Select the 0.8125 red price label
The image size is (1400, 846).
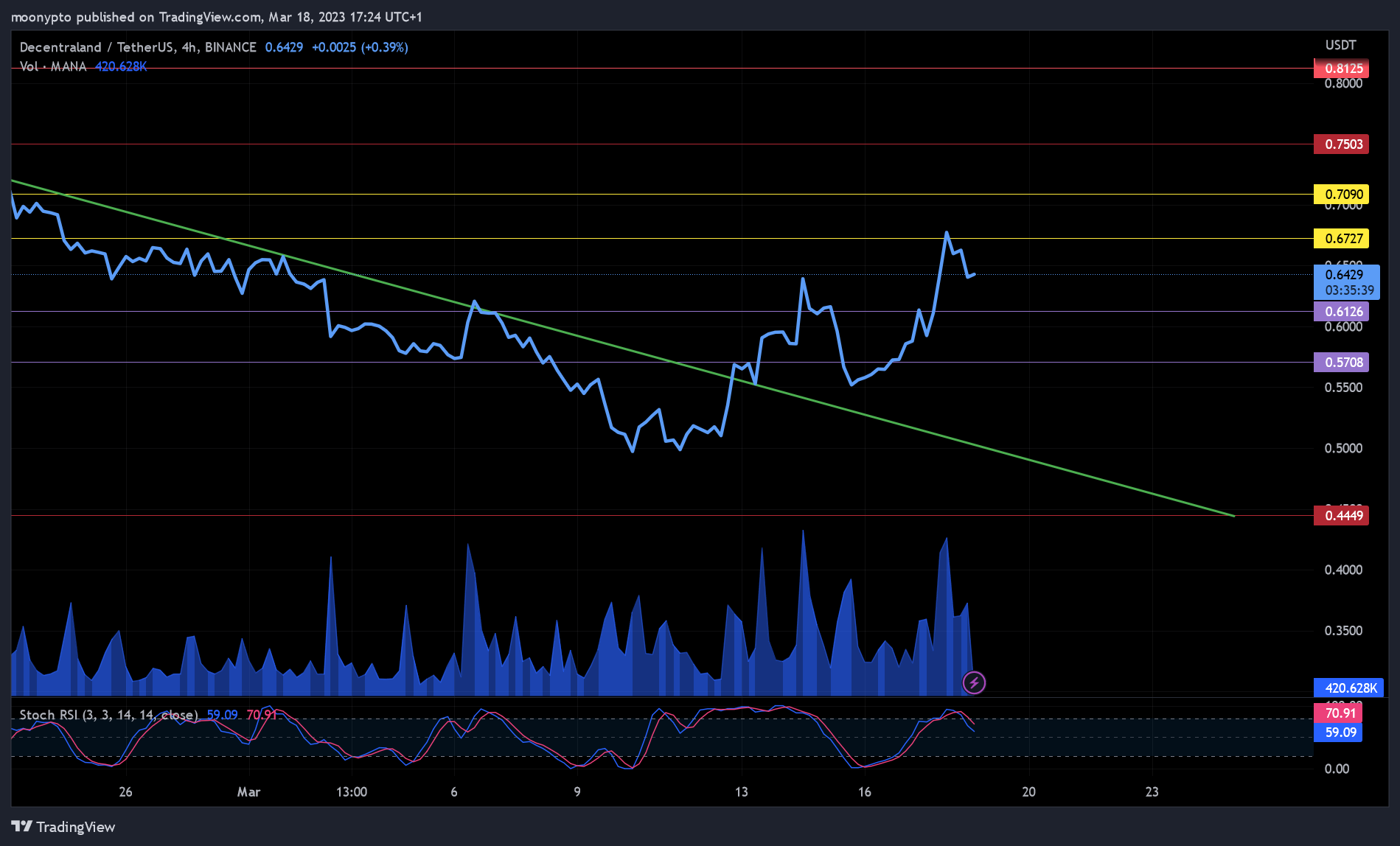[x=1341, y=69]
